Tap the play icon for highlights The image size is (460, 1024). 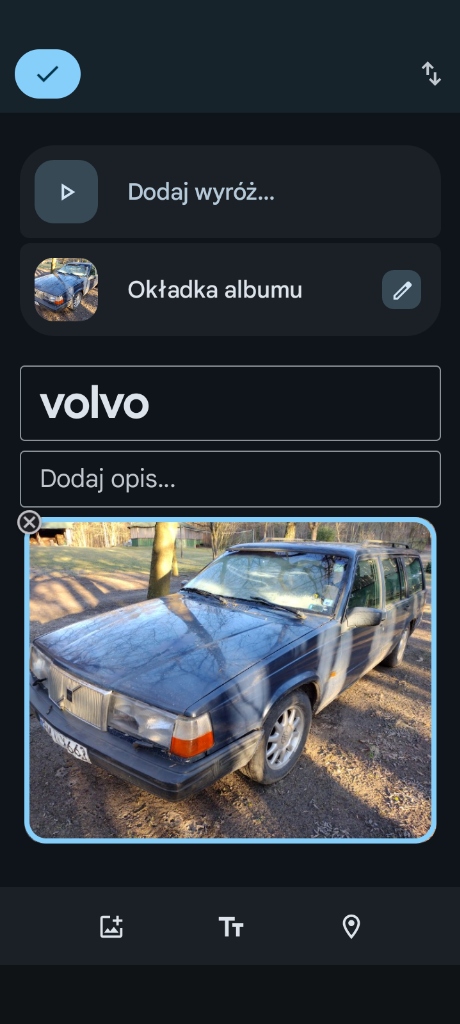(66, 192)
